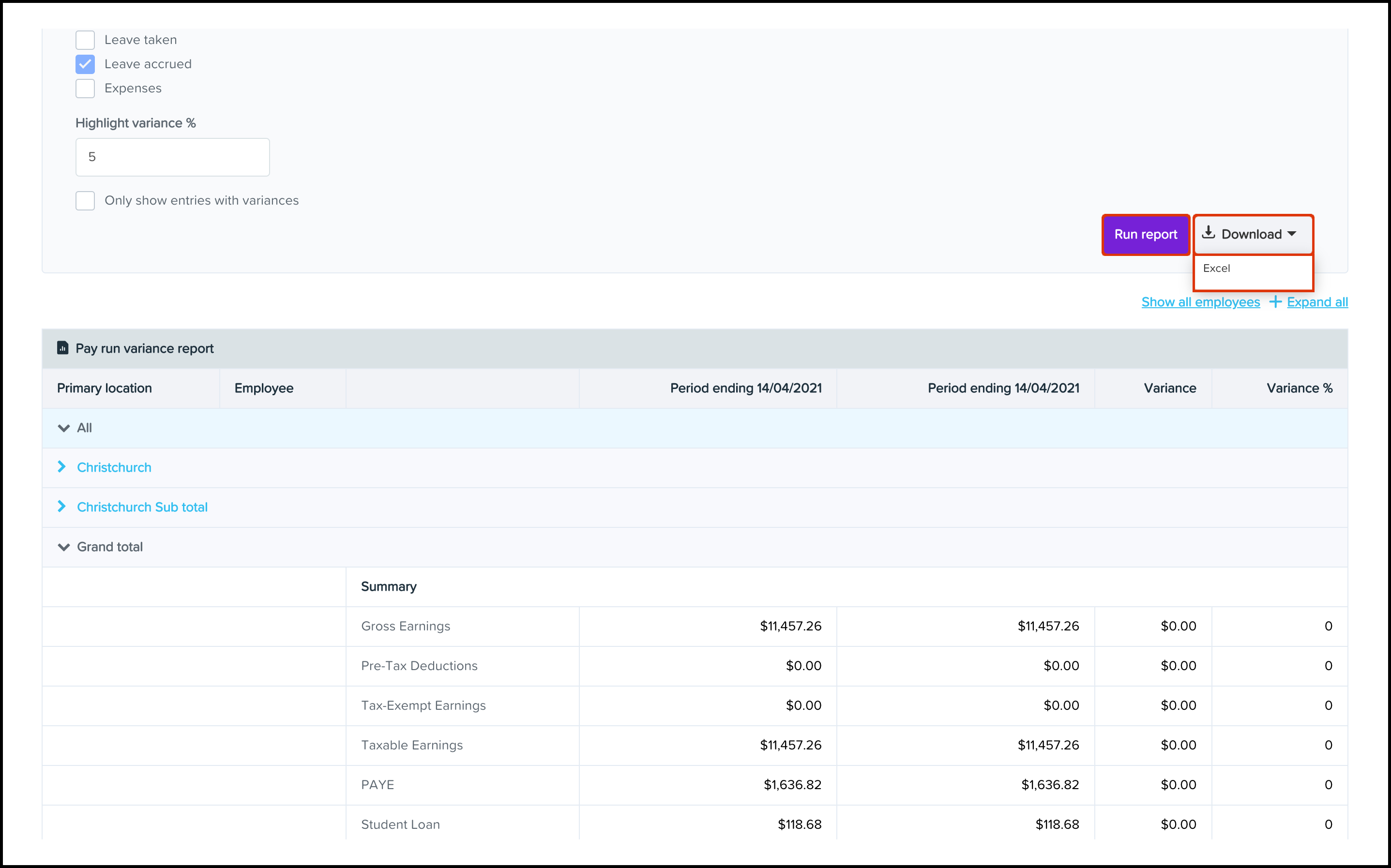This screenshot has height=868, width=1391.
Task: Open the Show all employees link
Action: (1200, 302)
